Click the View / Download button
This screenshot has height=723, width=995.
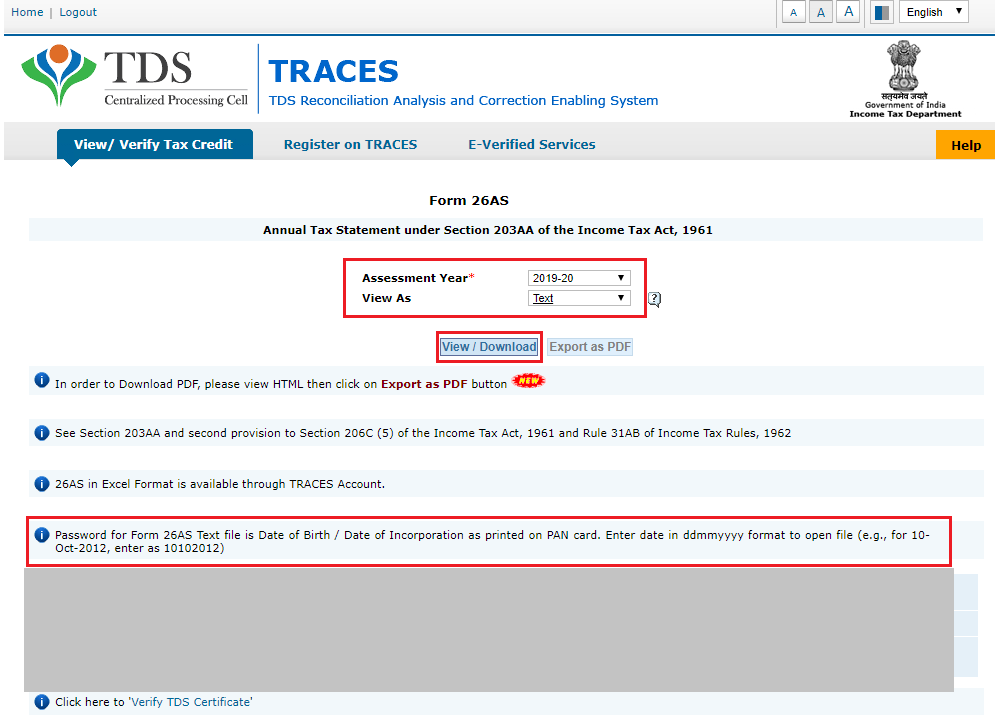pyautogui.click(x=489, y=345)
